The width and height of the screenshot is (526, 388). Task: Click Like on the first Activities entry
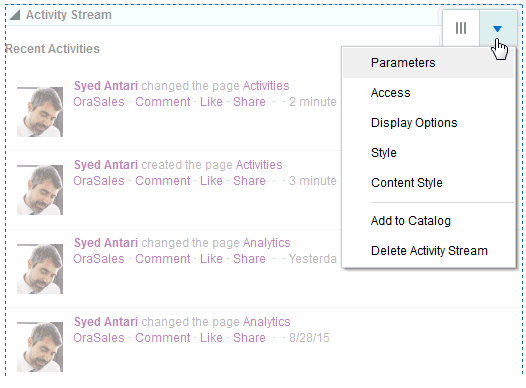(211, 102)
